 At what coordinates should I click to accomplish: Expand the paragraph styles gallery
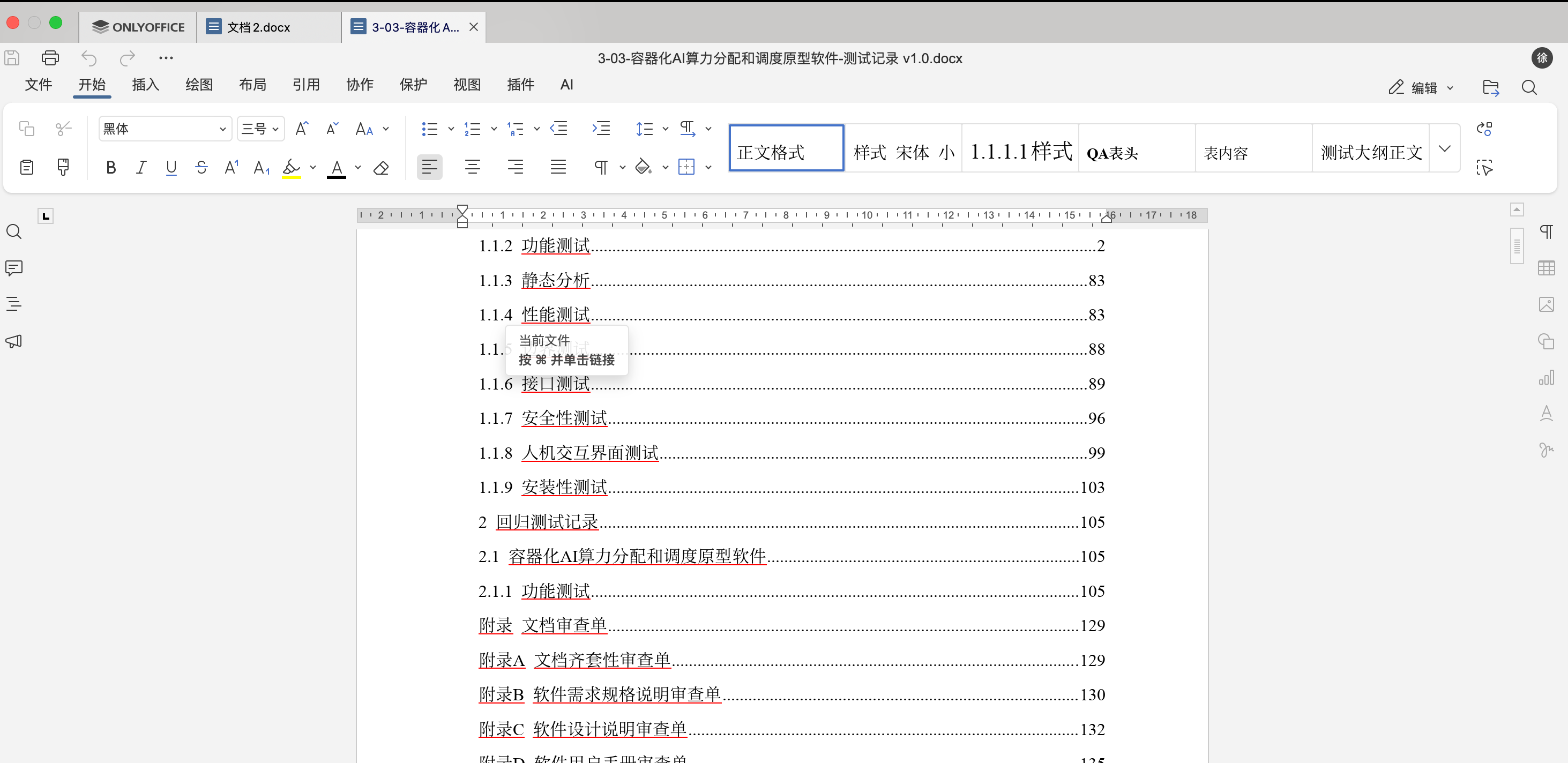(x=1444, y=148)
